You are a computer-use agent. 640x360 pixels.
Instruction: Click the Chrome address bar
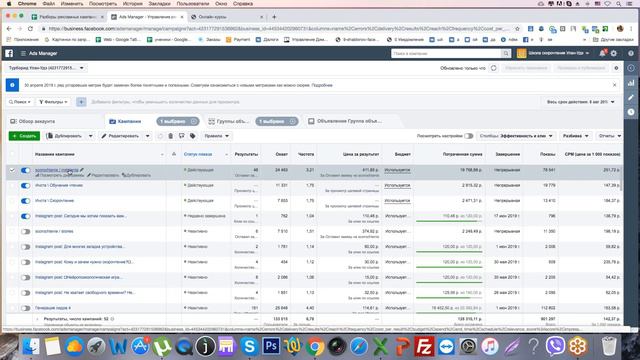278,29
